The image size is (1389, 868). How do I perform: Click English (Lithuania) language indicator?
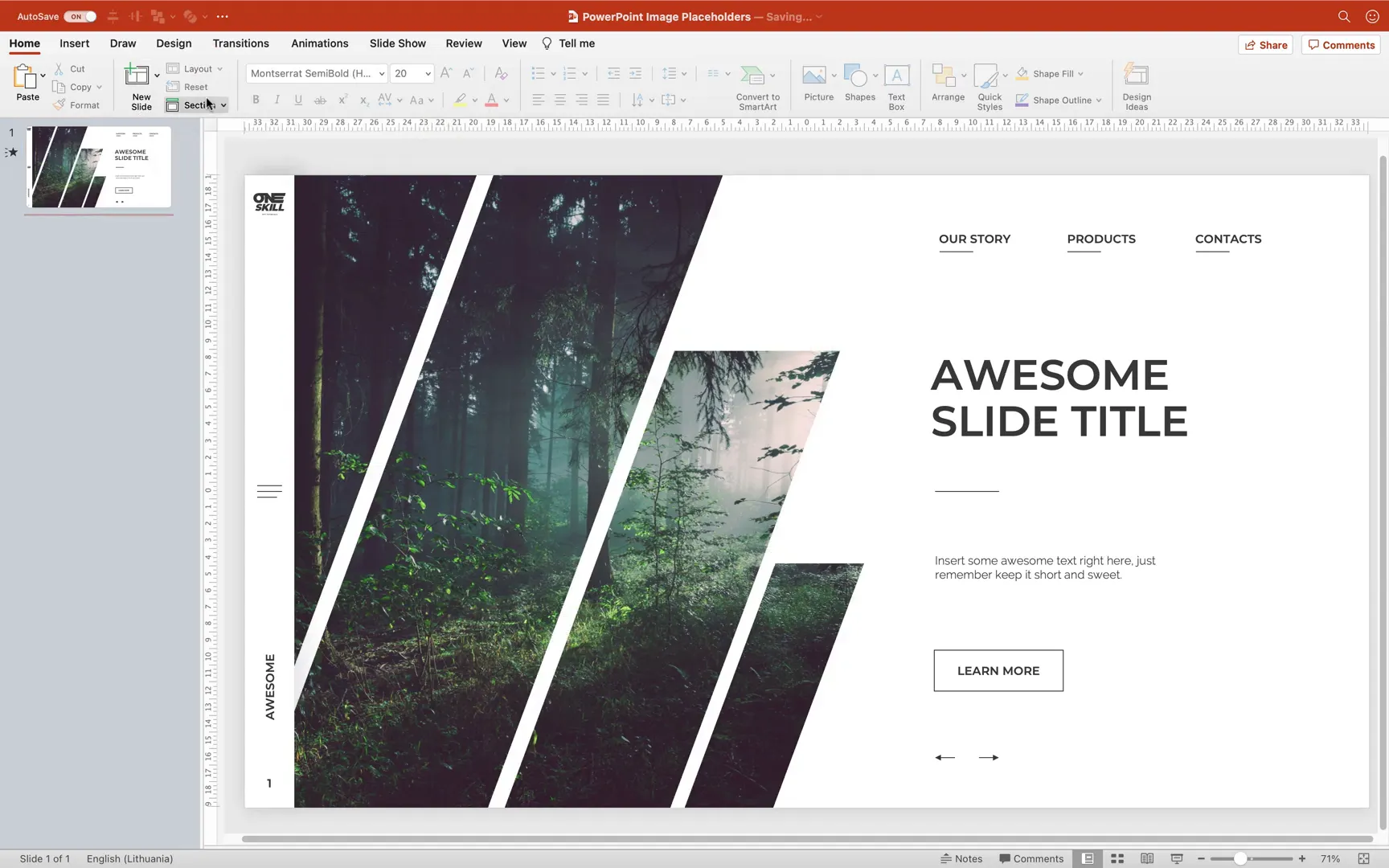click(x=129, y=858)
